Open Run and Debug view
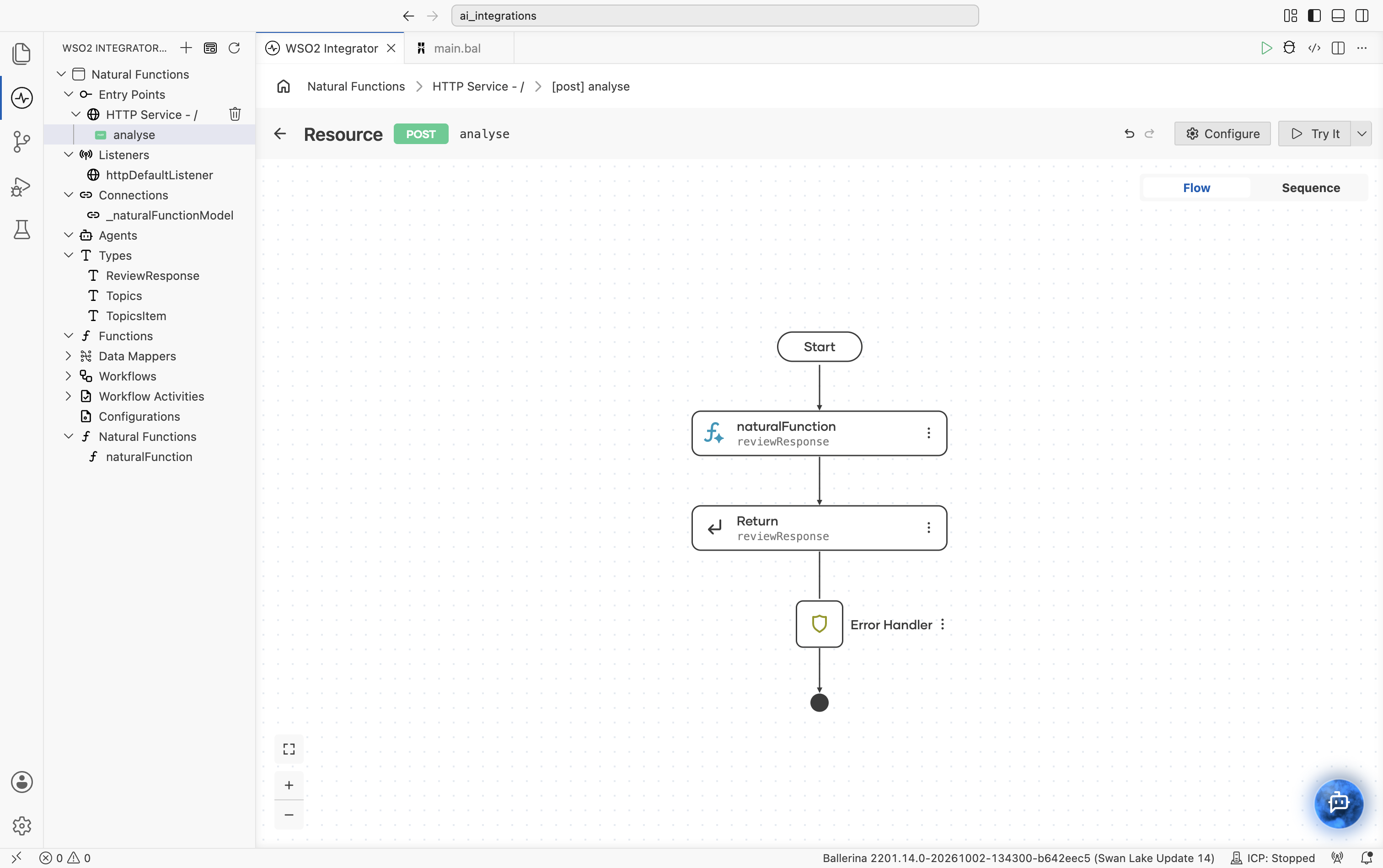 coord(21,186)
